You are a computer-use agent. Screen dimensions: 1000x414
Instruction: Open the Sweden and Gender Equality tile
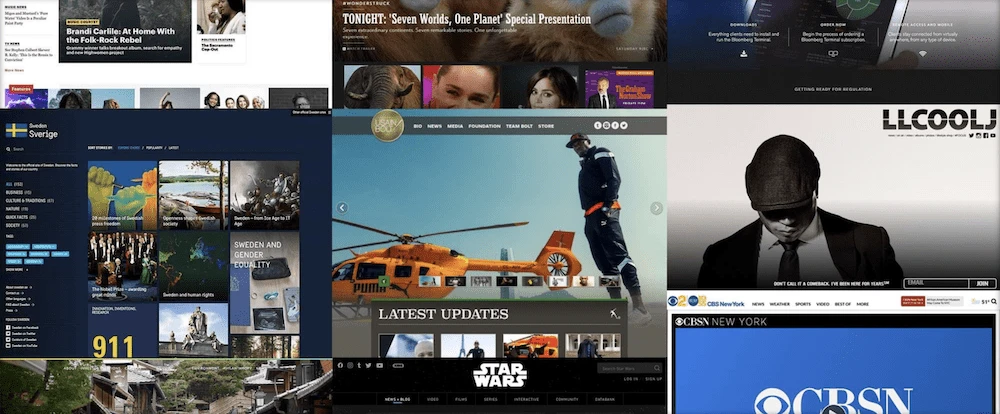(265, 282)
